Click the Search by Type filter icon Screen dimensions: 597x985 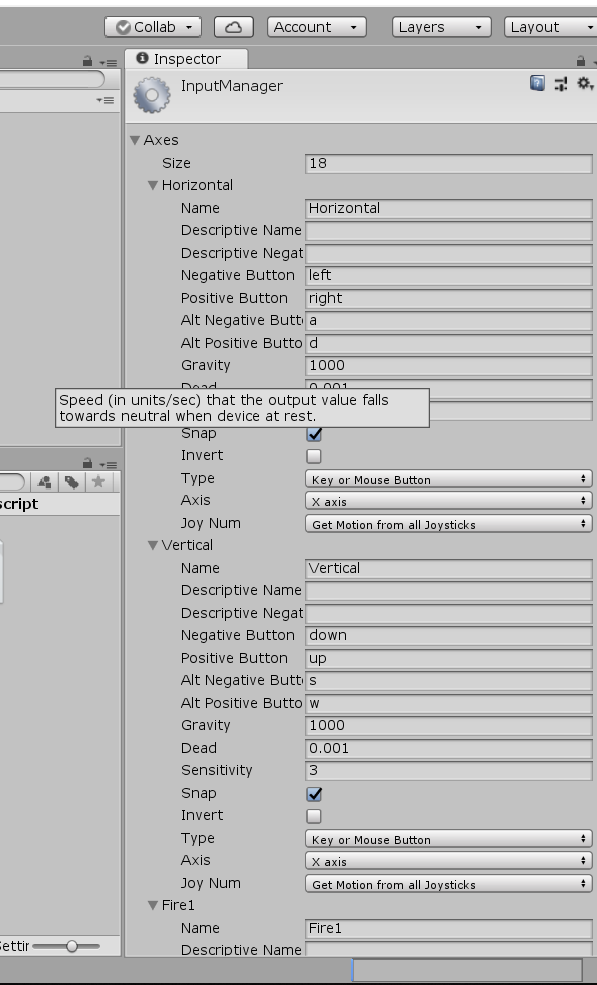click(x=45, y=482)
